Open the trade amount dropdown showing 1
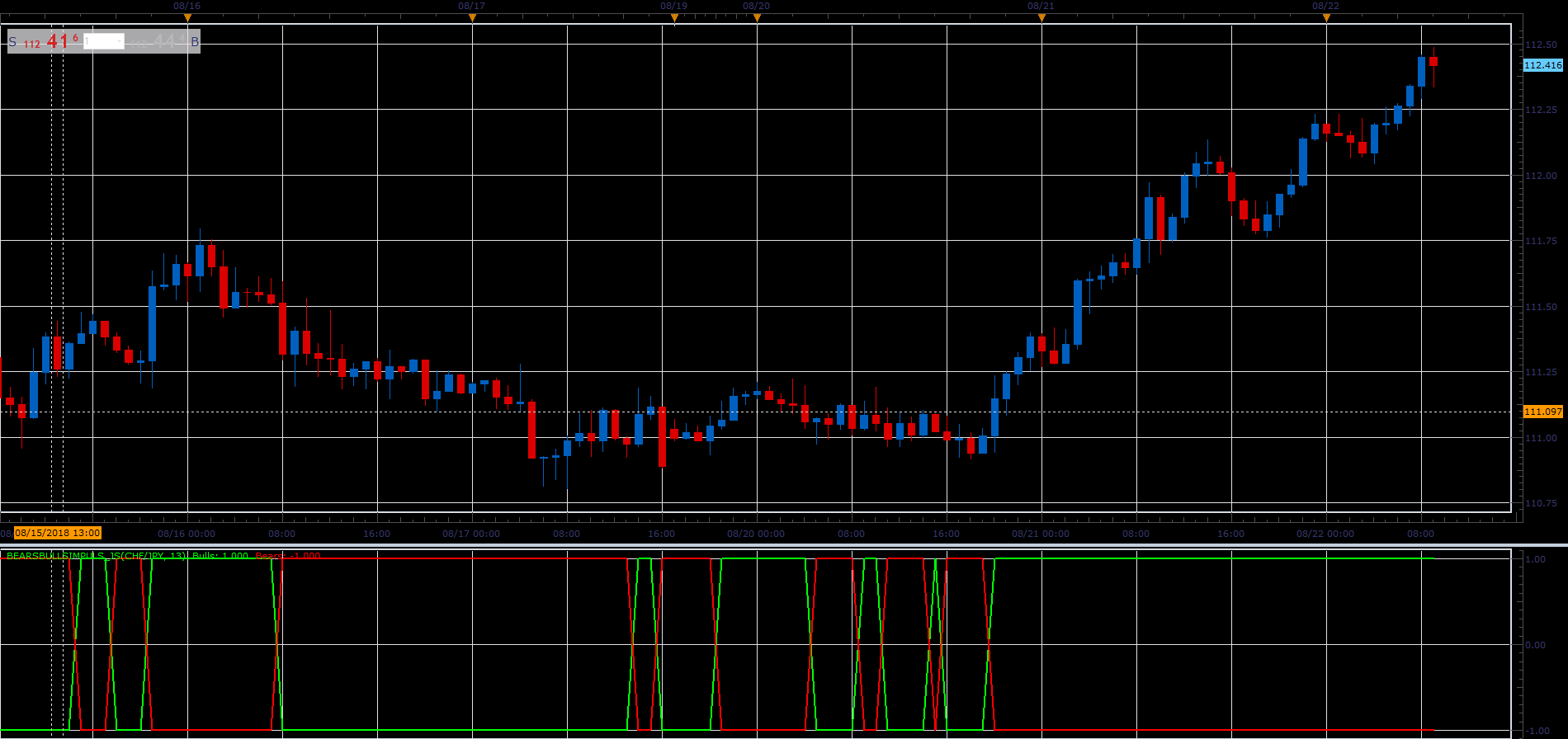This screenshot has height=739, width=1568. [x=104, y=41]
